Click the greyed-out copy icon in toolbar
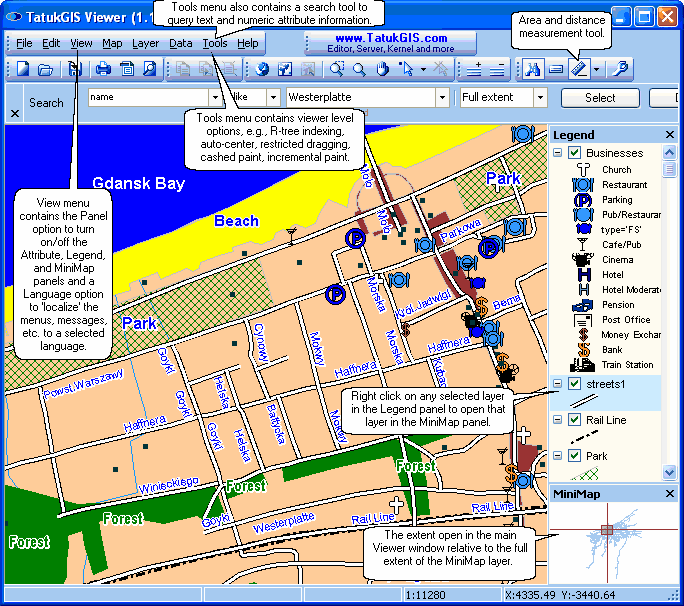 coord(183,69)
